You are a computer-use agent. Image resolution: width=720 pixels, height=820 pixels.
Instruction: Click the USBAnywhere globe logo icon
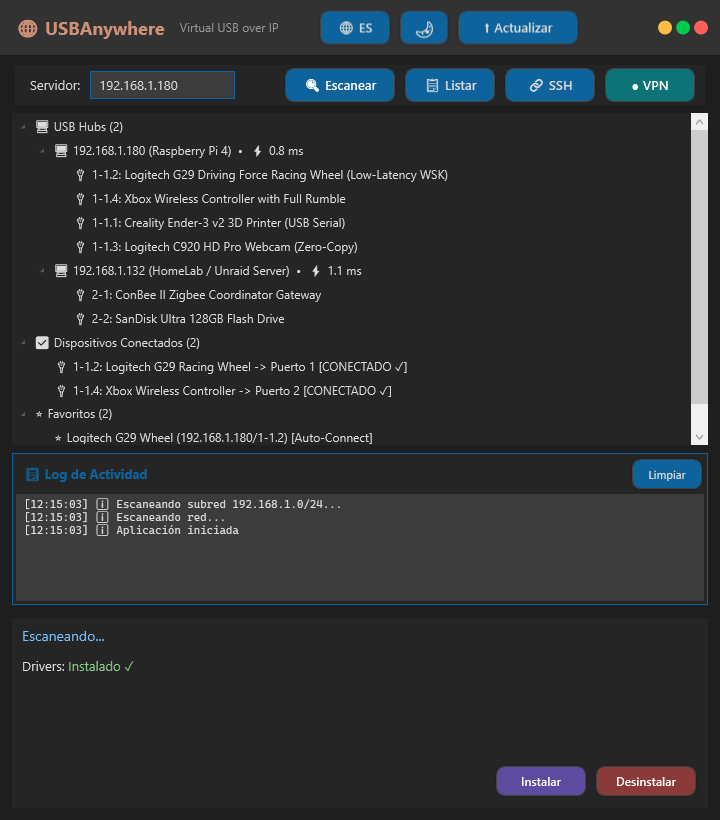click(28, 28)
